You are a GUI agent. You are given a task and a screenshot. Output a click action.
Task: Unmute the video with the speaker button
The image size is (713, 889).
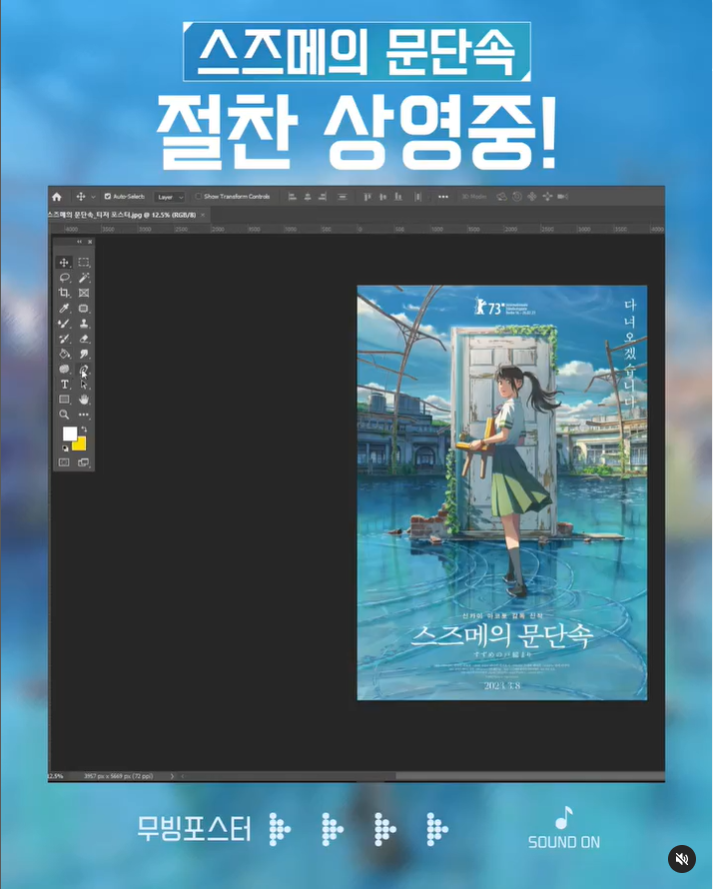click(682, 859)
